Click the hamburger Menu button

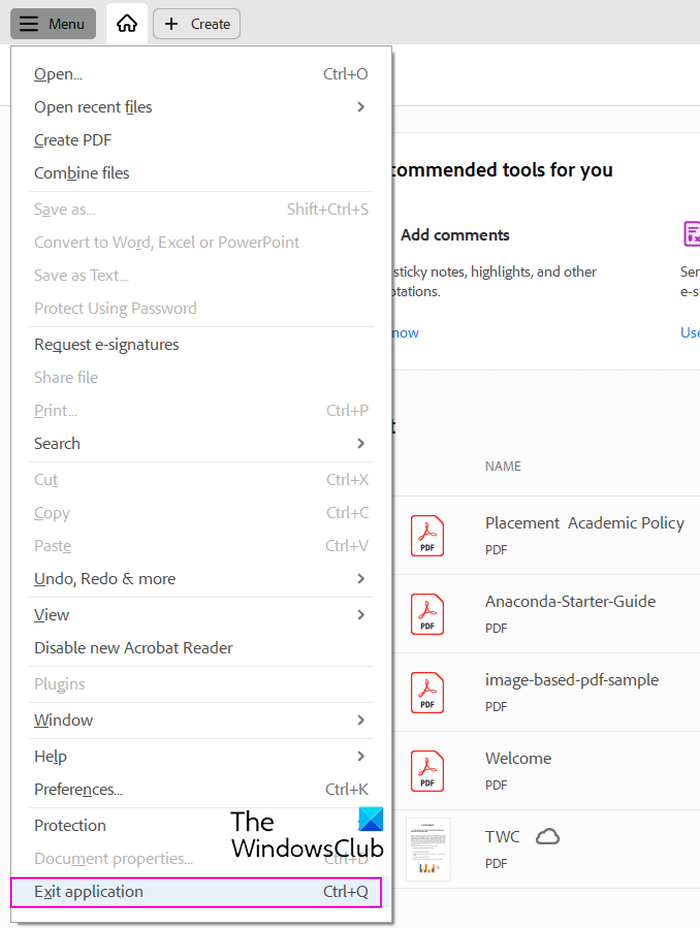point(53,24)
